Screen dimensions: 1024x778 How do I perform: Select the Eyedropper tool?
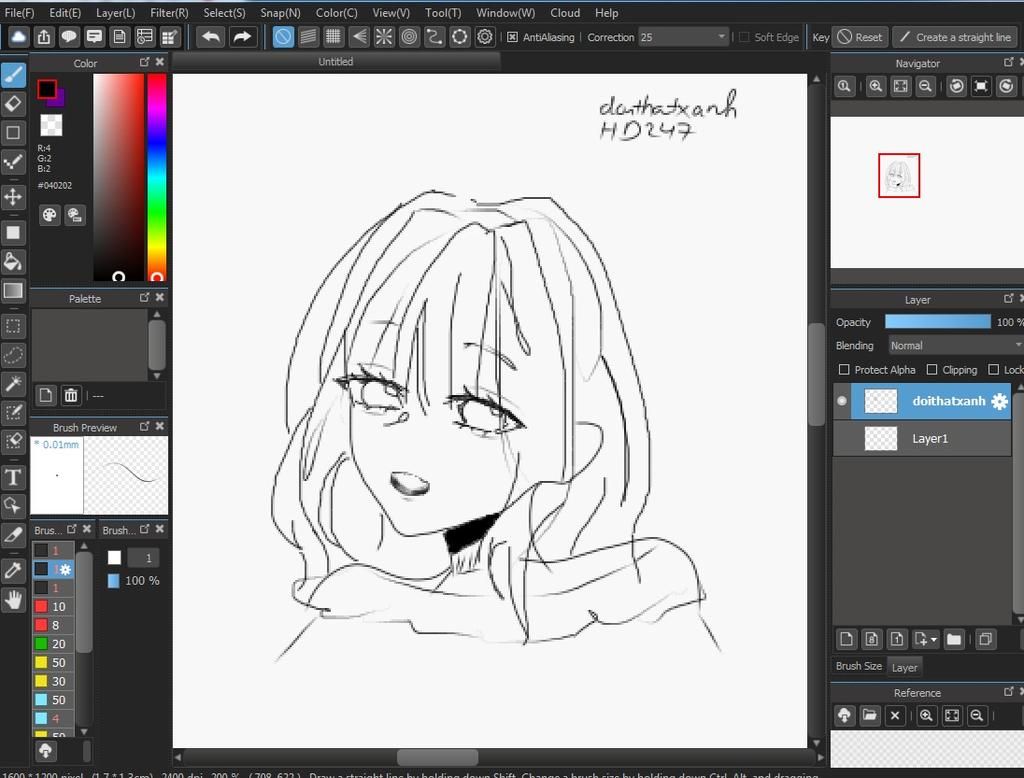click(13, 570)
